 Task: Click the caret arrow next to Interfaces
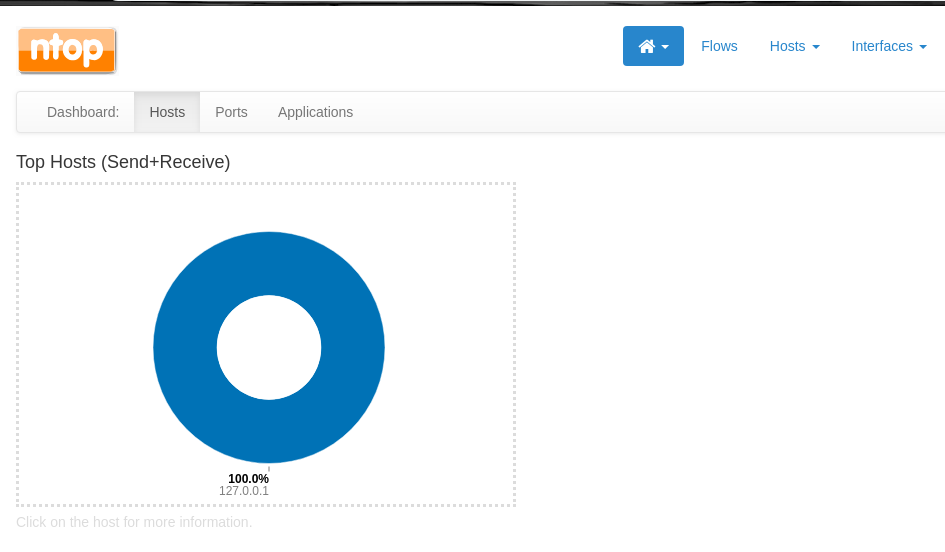point(923,47)
